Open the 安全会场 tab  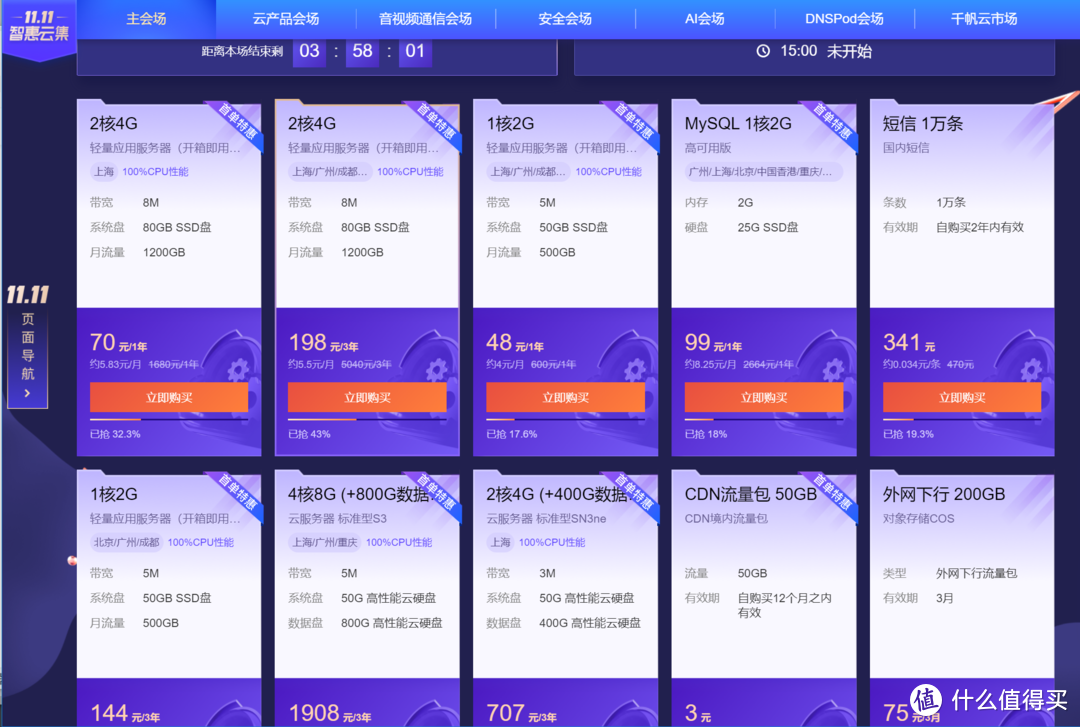coord(566,18)
